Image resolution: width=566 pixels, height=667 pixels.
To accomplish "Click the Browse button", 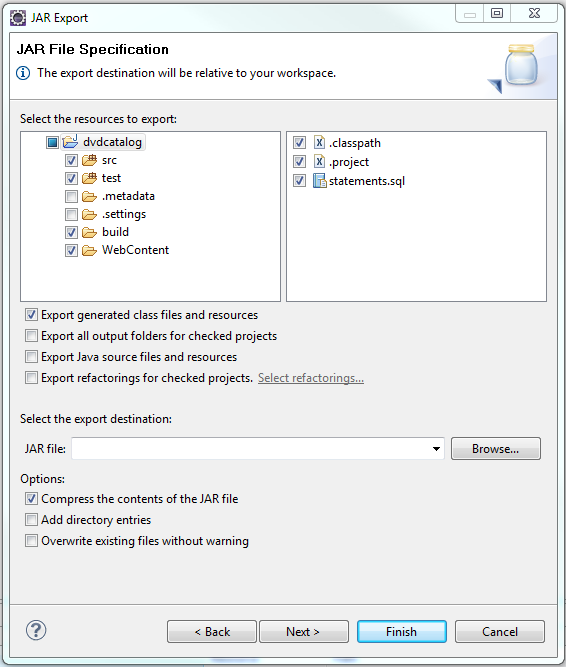I will coord(496,449).
